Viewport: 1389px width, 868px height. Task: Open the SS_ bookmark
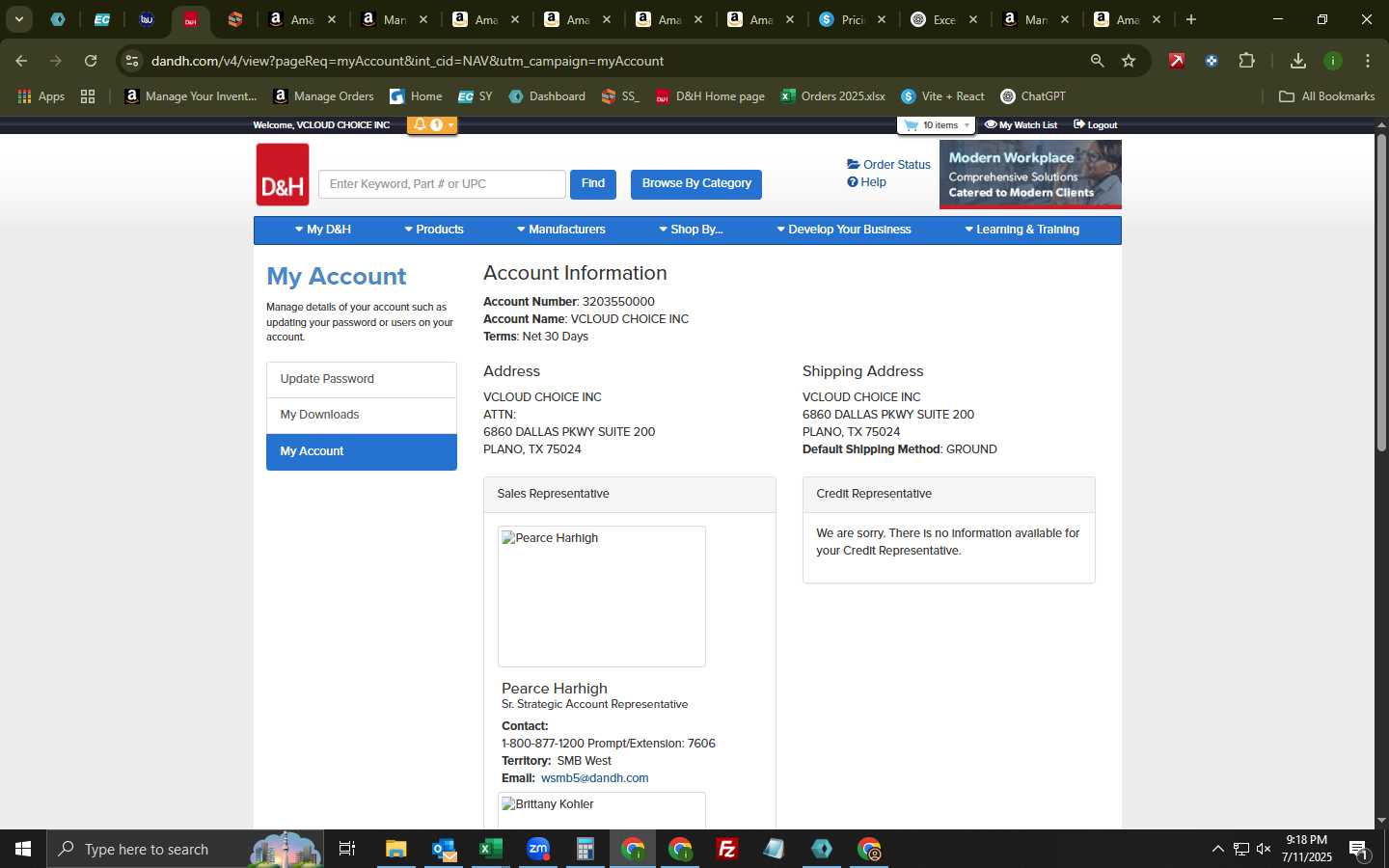tap(620, 96)
